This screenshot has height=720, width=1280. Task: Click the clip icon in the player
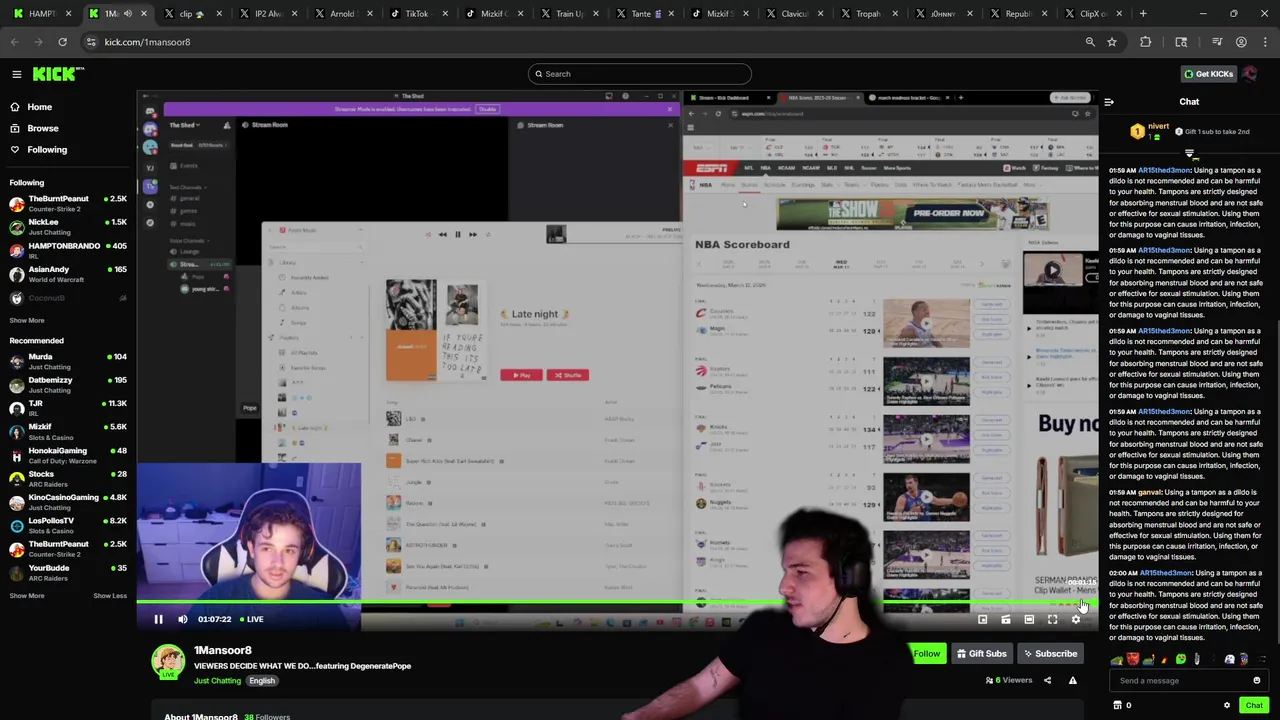click(x=1005, y=620)
